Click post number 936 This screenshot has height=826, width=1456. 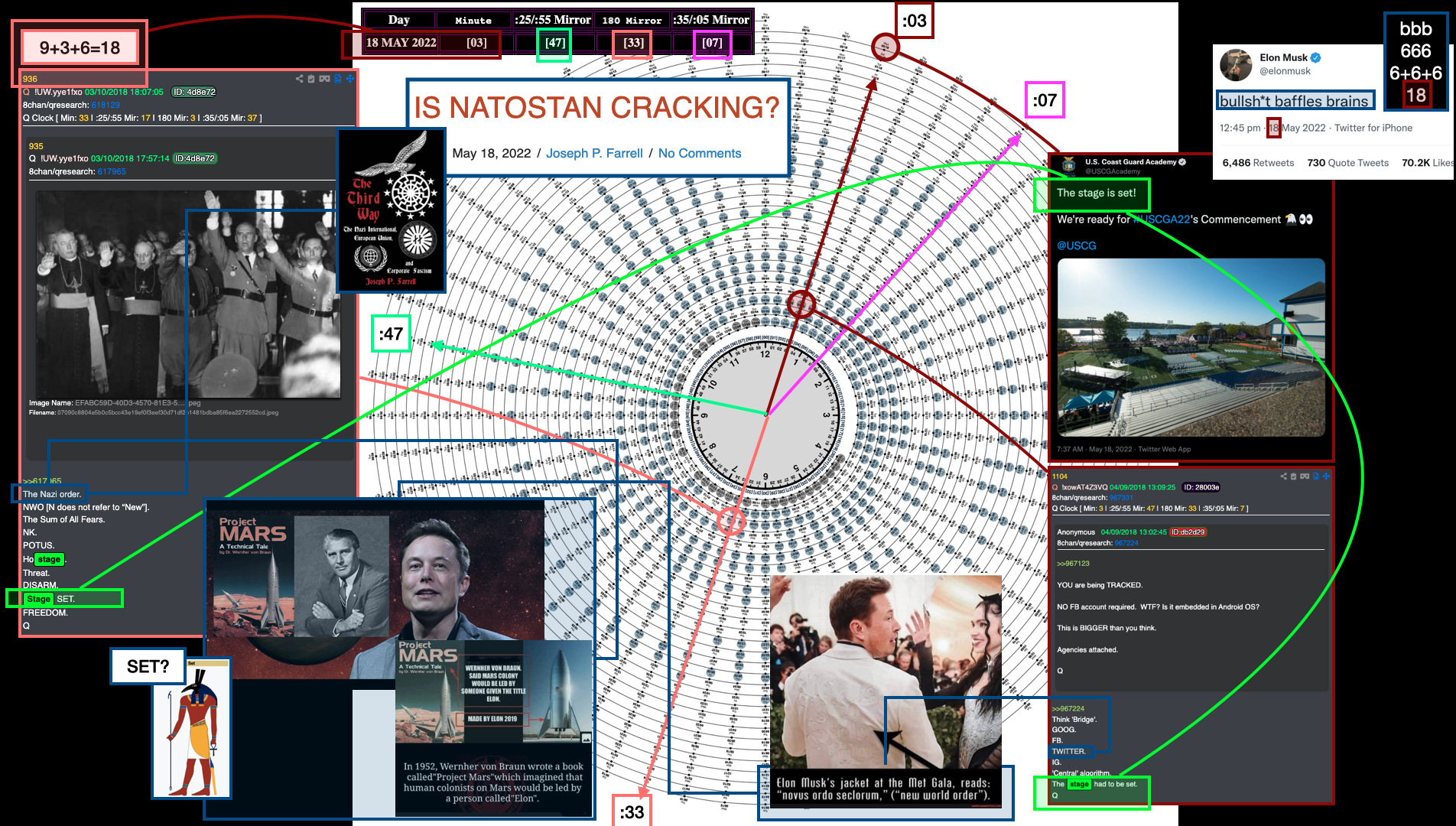pos(30,79)
